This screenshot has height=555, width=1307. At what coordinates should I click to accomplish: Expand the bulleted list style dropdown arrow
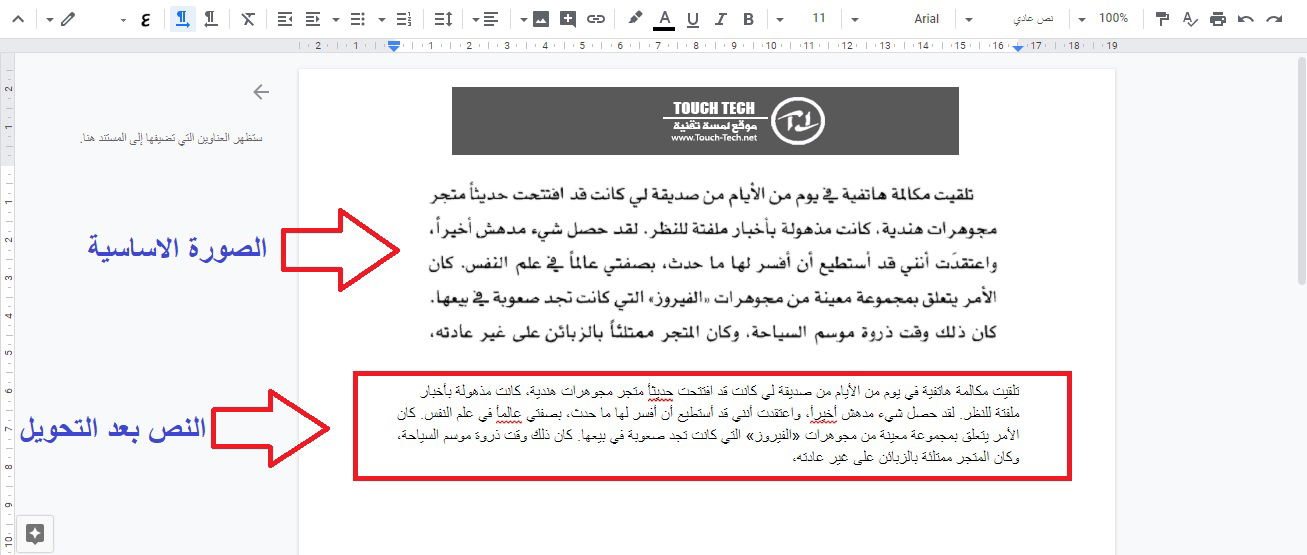pyautogui.click(x=336, y=19)
